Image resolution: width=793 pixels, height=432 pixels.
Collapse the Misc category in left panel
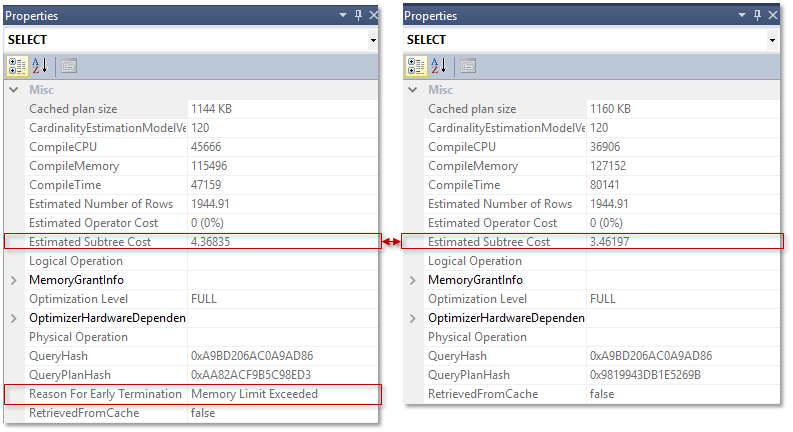tap(14, 90)
